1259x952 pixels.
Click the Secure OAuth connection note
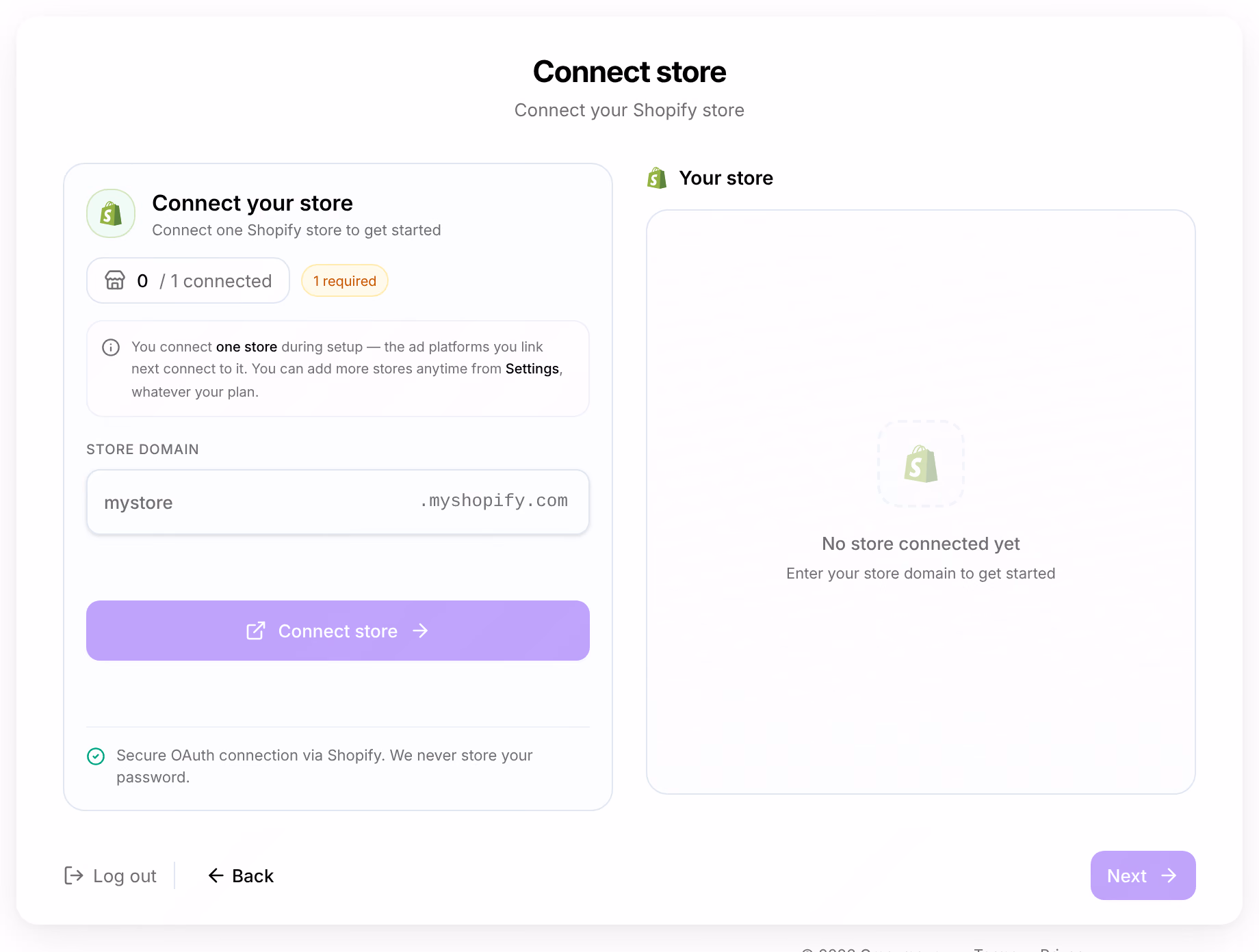pyautogui.click(x=324, y=766)
